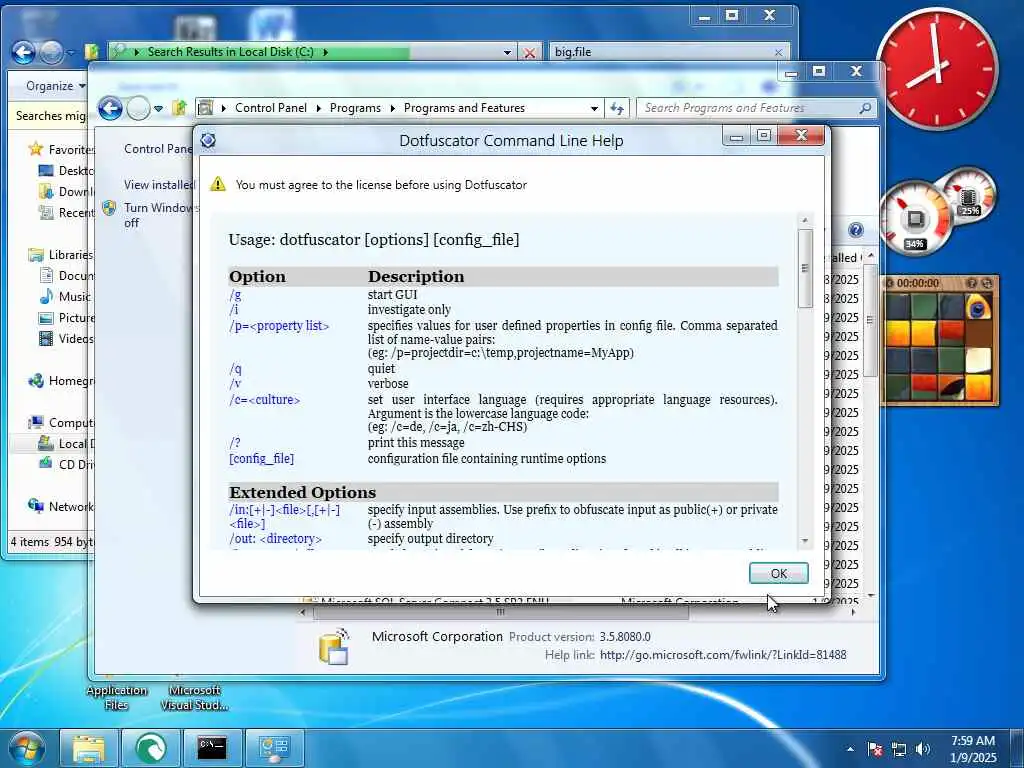This screenshot has height=768, width=1024.
Task: Show hidden tray icons arrow
Action: (850, 748)
